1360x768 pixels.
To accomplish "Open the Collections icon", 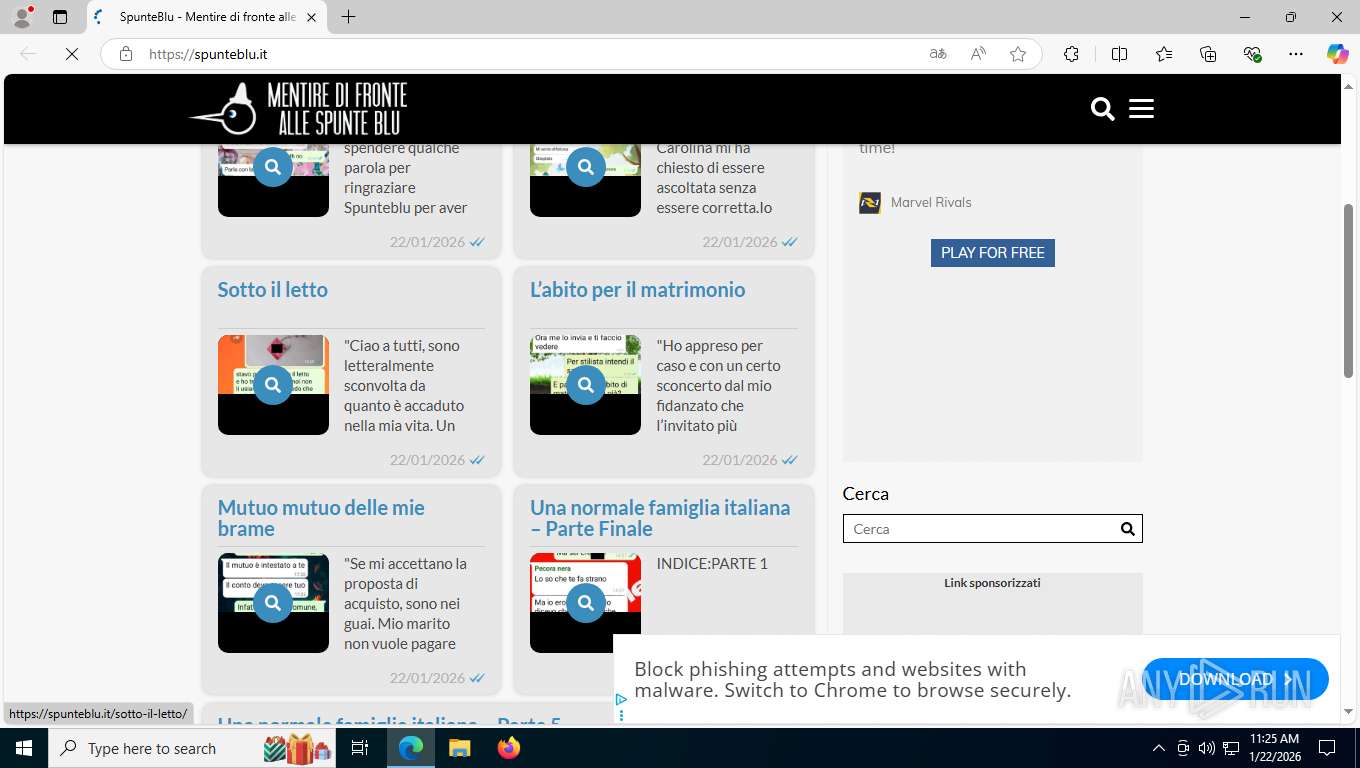I will pyautogui.click(x=1208, y=54).
